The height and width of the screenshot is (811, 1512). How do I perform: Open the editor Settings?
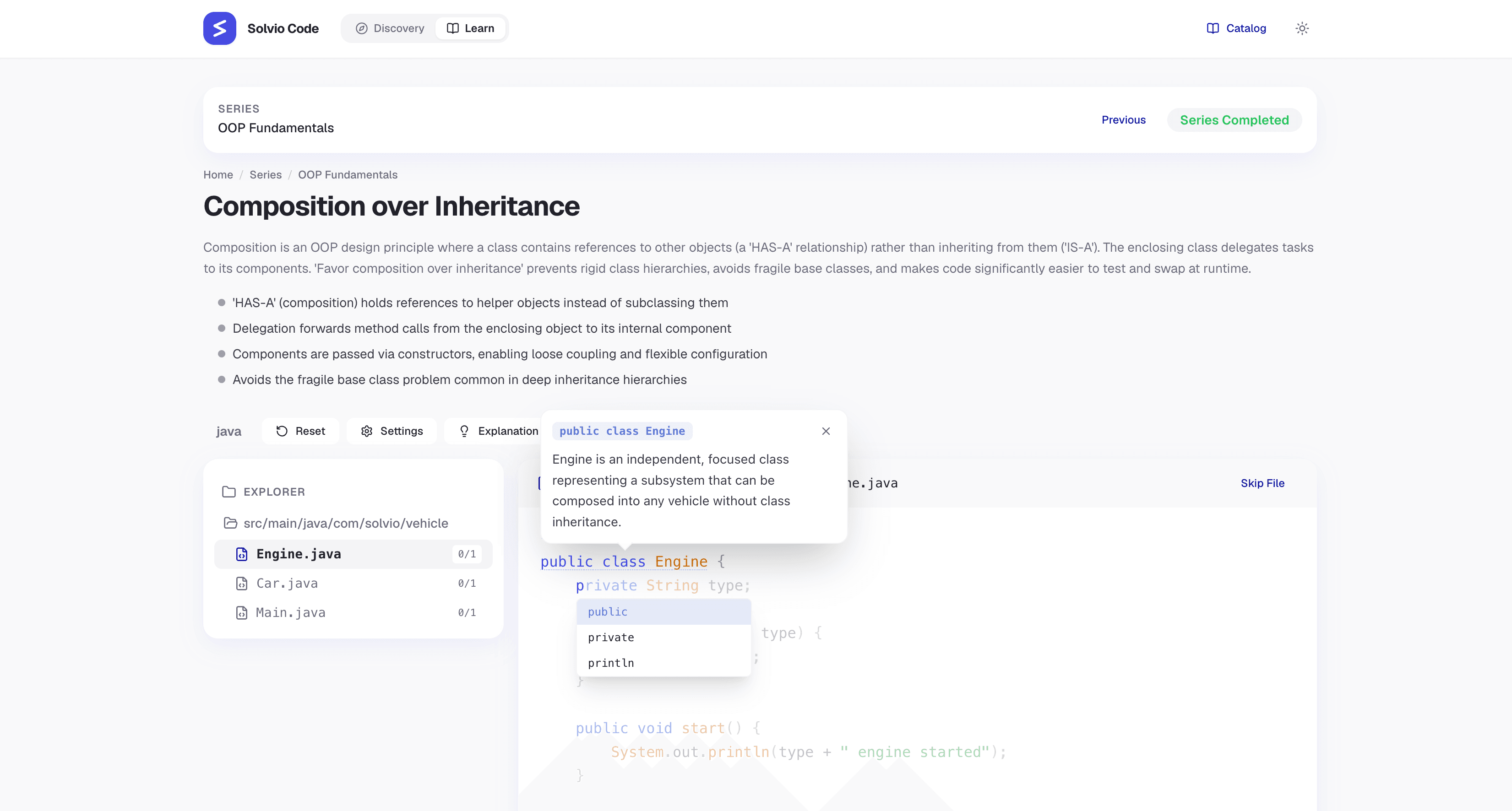click(x=392, y=431)
